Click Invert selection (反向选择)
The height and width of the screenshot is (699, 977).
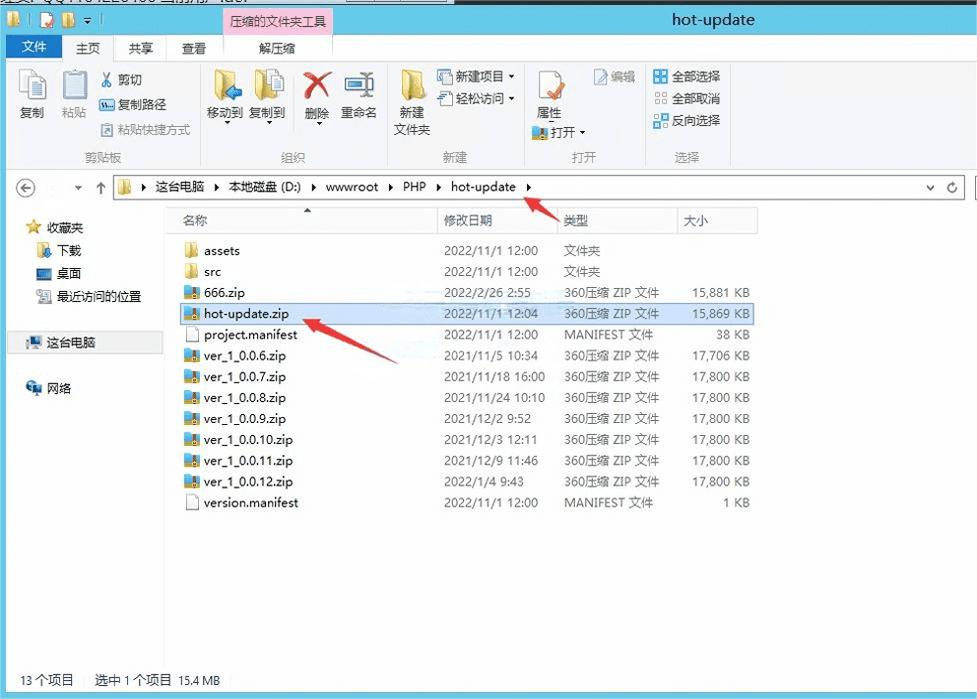click(687, 121)
